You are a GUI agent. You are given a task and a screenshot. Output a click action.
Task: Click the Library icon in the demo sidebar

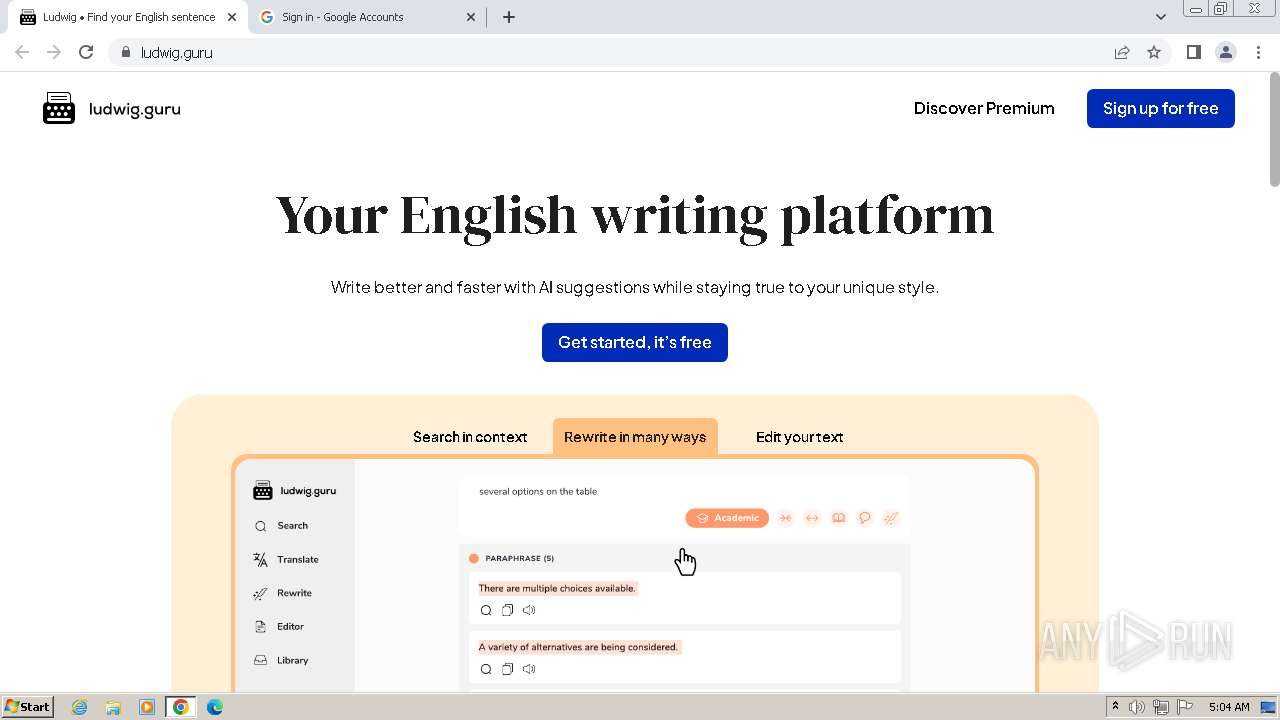[260, 660]
